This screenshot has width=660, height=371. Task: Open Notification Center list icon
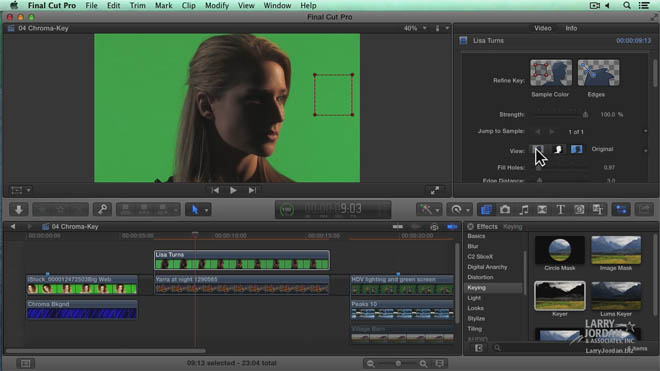(644, 5)
